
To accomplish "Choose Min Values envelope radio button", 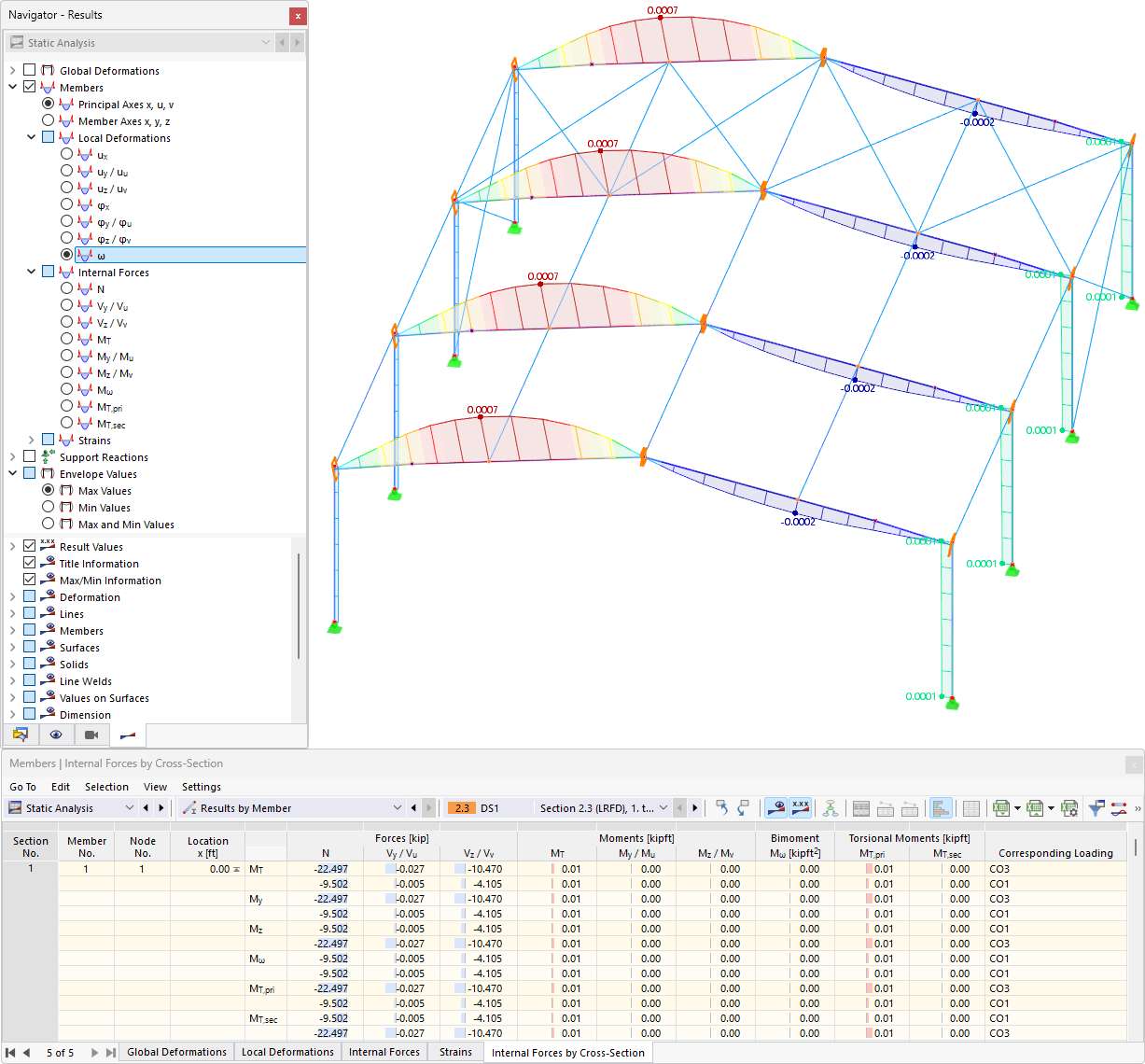I will click(49, 507).
